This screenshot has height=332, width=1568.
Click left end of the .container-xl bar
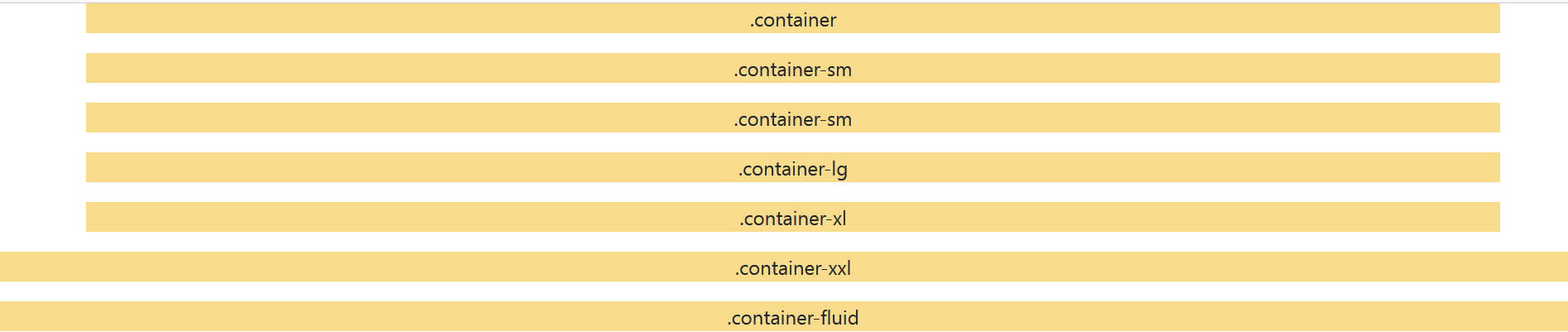point(93,217)
